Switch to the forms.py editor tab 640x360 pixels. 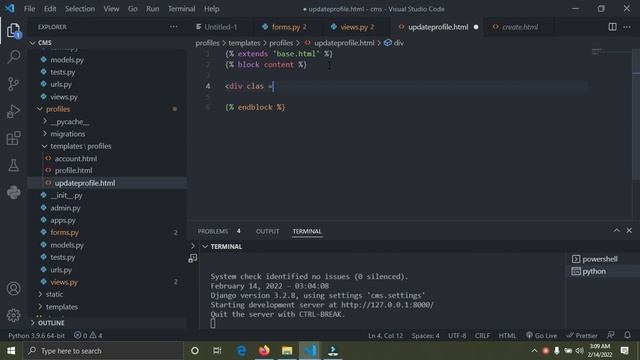tap(289, 27)
